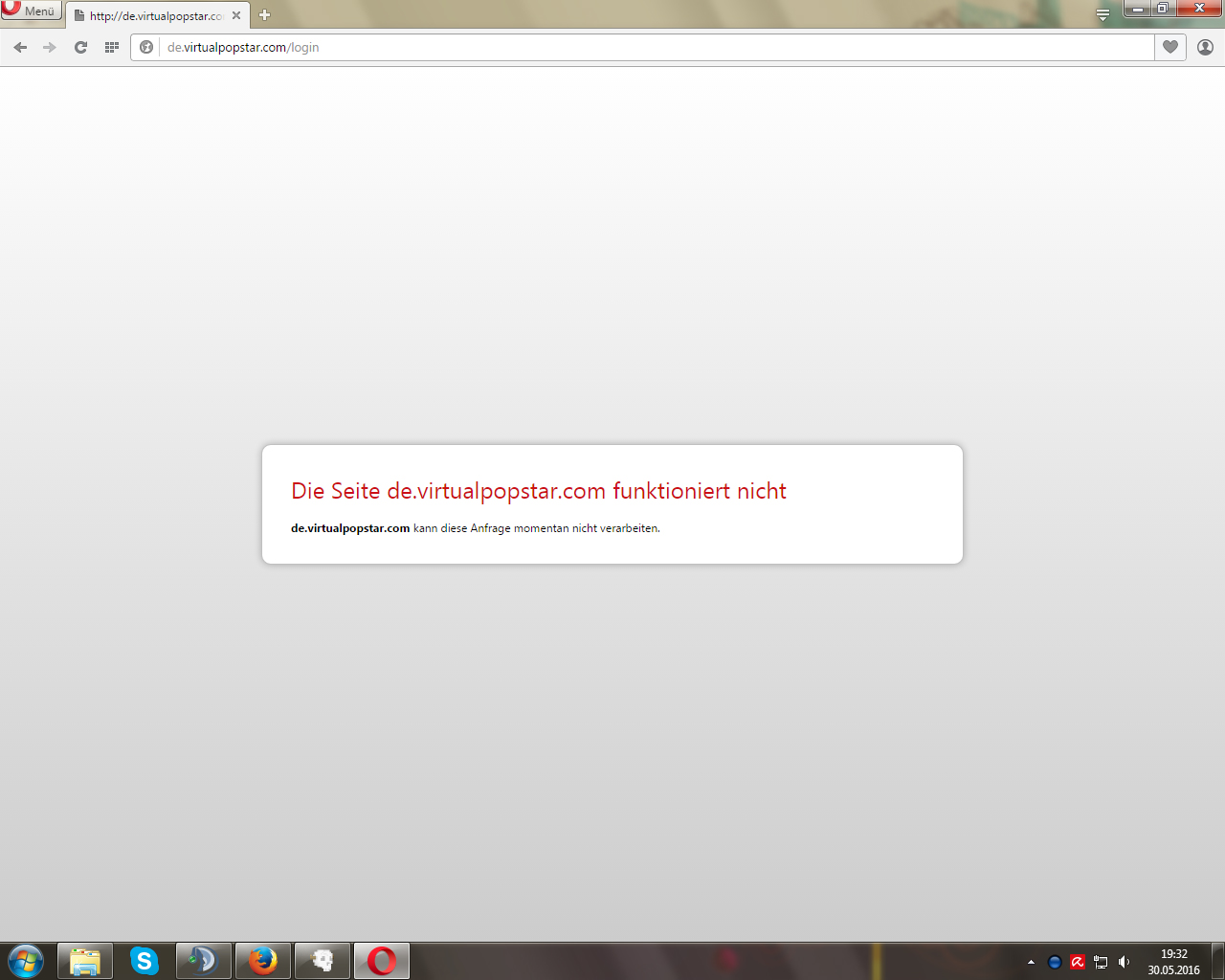Open Windows Explorer from the taskbar
1225x980 pixels.
coord(85,961)
